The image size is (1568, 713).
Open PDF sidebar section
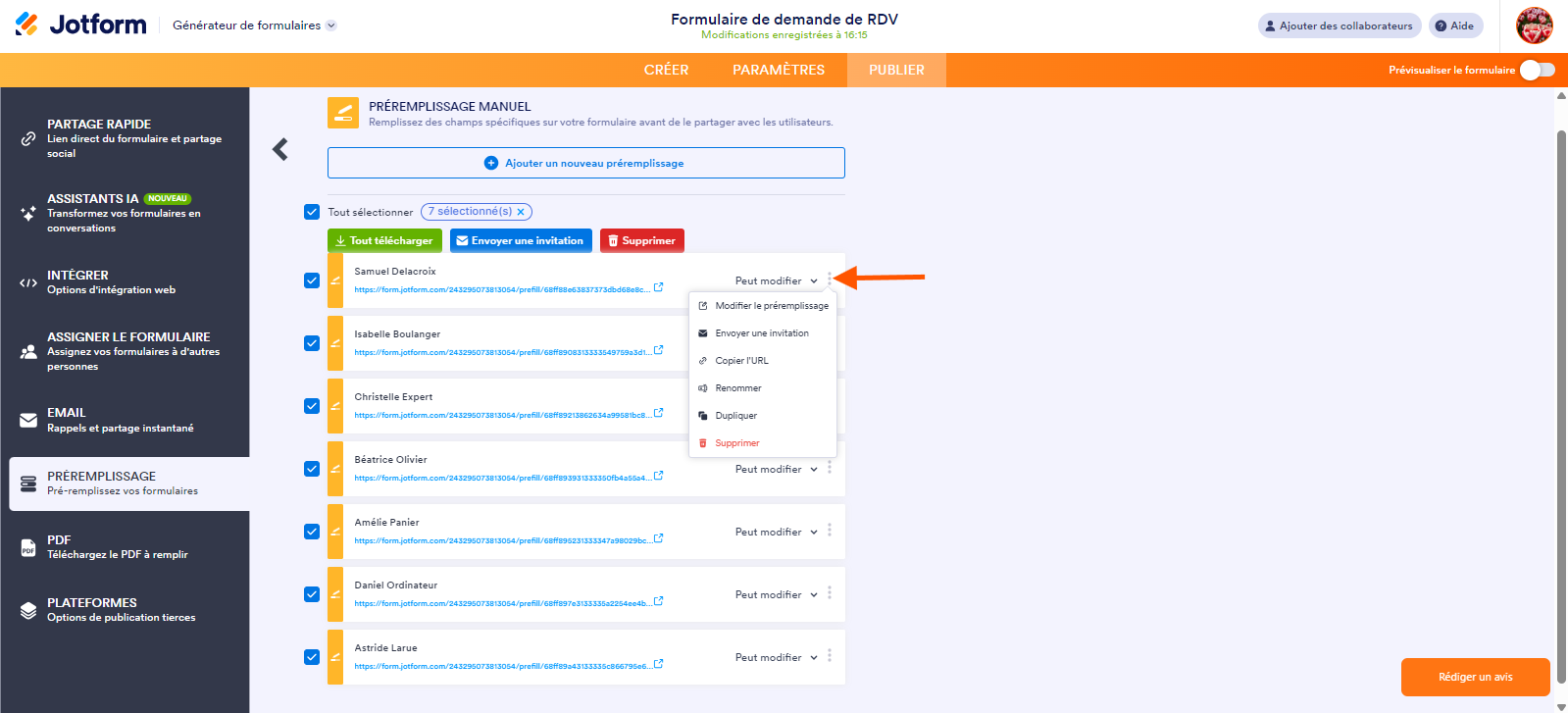pyautogui.click(x=126, y=547)
